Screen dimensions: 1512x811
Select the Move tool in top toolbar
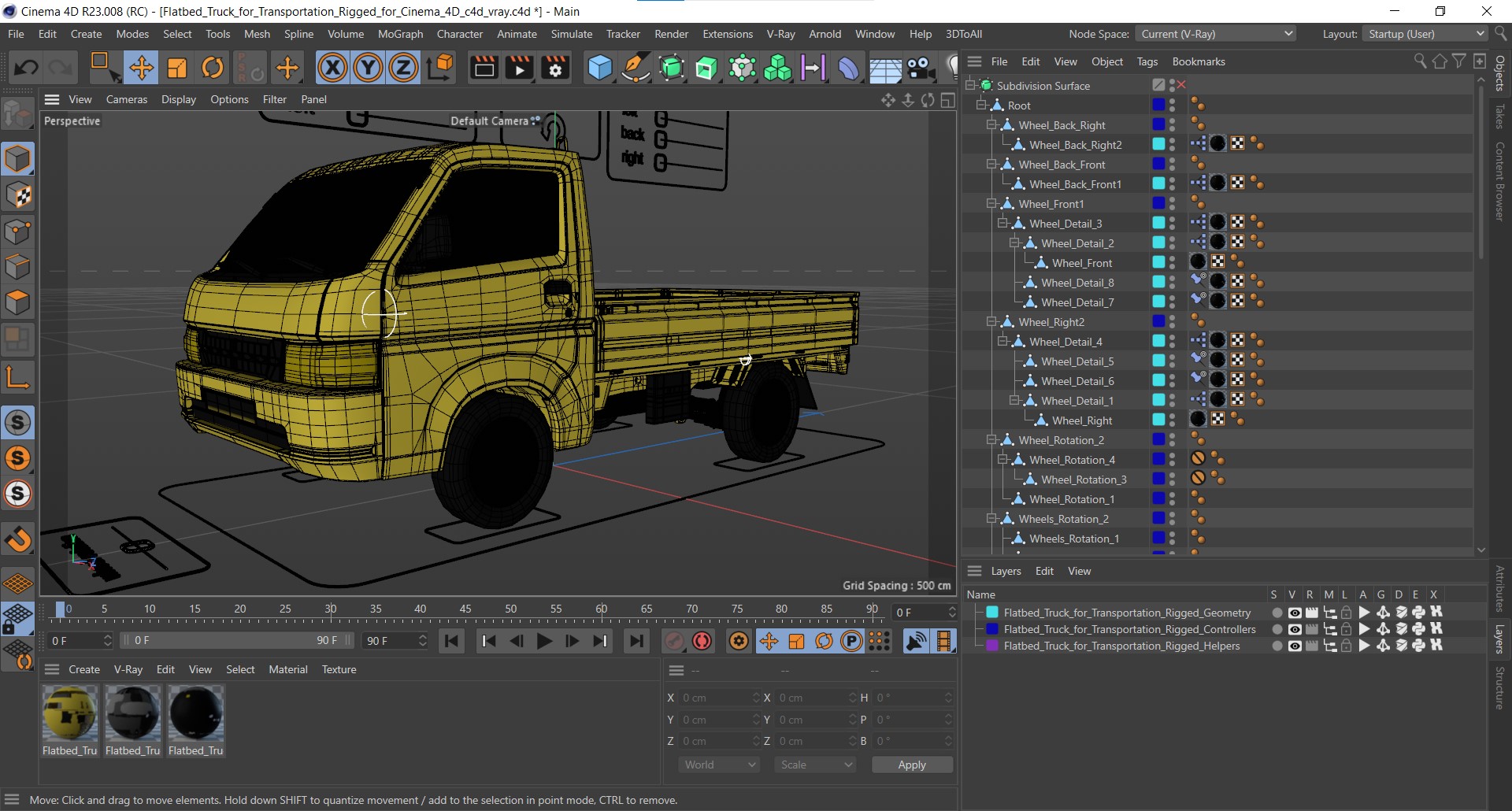point(142,68)
